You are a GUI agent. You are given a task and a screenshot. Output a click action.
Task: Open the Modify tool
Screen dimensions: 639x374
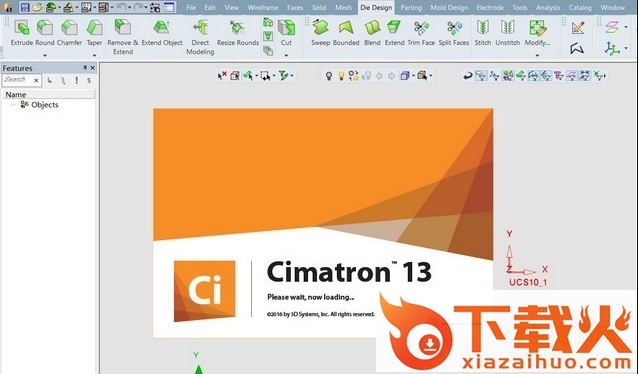(x=538, y=33)
